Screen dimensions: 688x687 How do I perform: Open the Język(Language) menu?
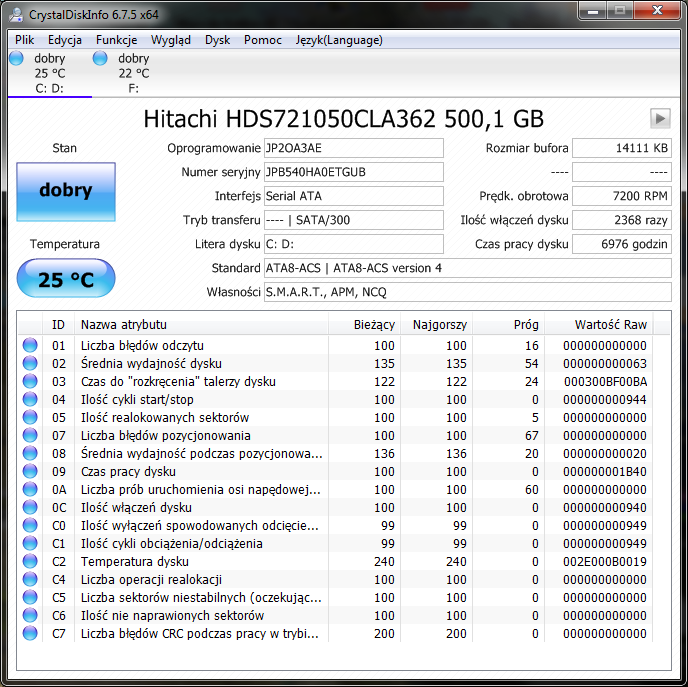pos(339,40)
